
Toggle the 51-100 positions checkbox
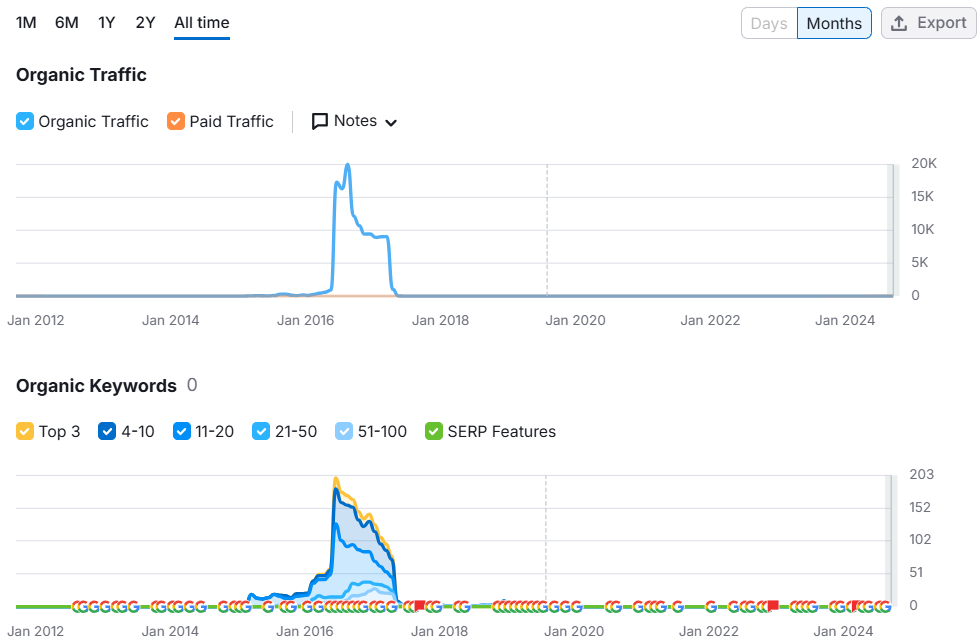pos(344,431)
